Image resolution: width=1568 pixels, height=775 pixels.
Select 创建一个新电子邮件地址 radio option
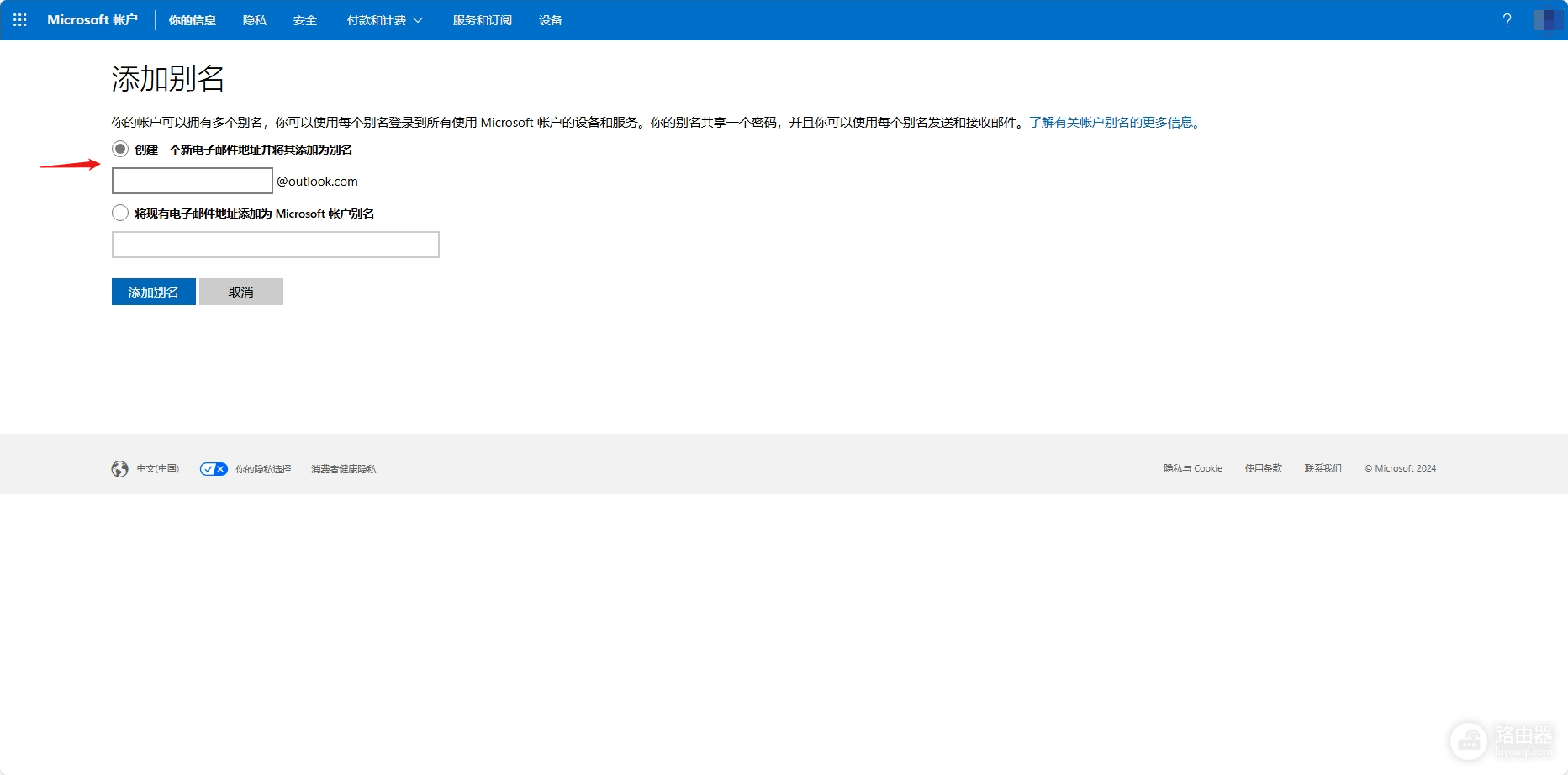pos(120,149)
